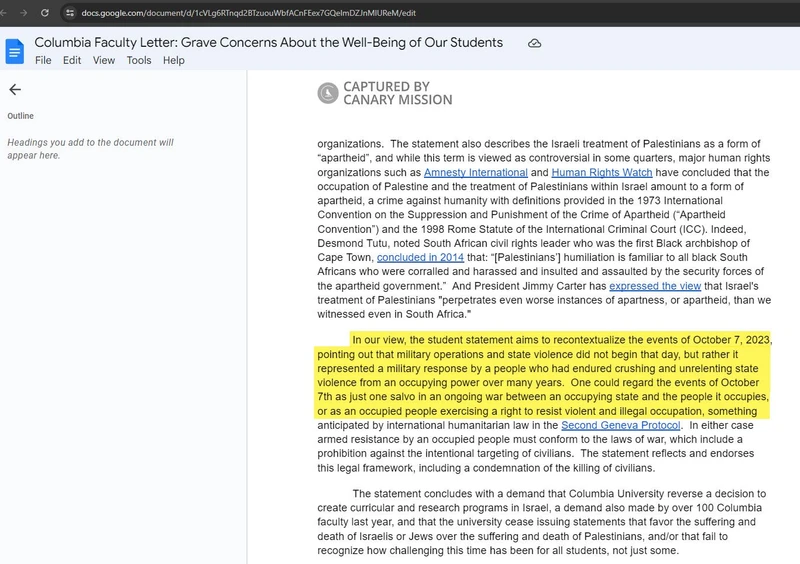Image resolution: width=800 pixels, height=564 pixels.
Task: Open the View menu
Action: [x=104, y=60]
